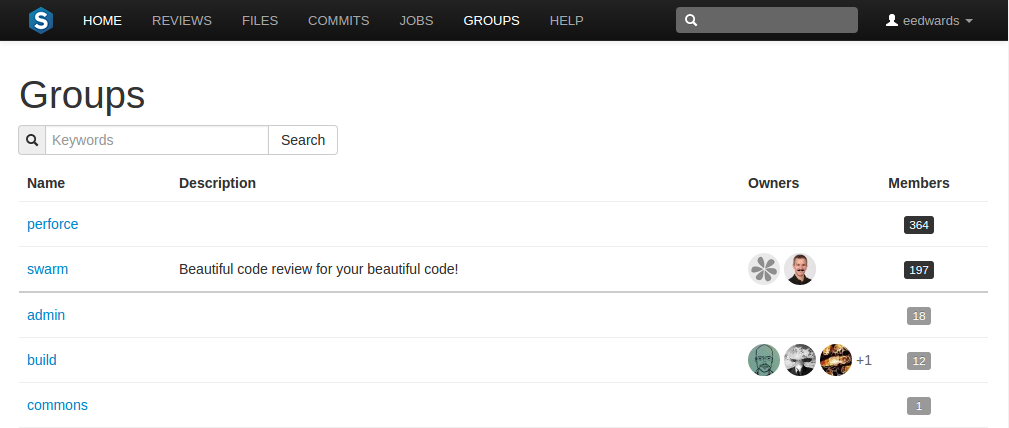
Task: Open the COMMITS navigation item
Action: click(x=338, y=21)
